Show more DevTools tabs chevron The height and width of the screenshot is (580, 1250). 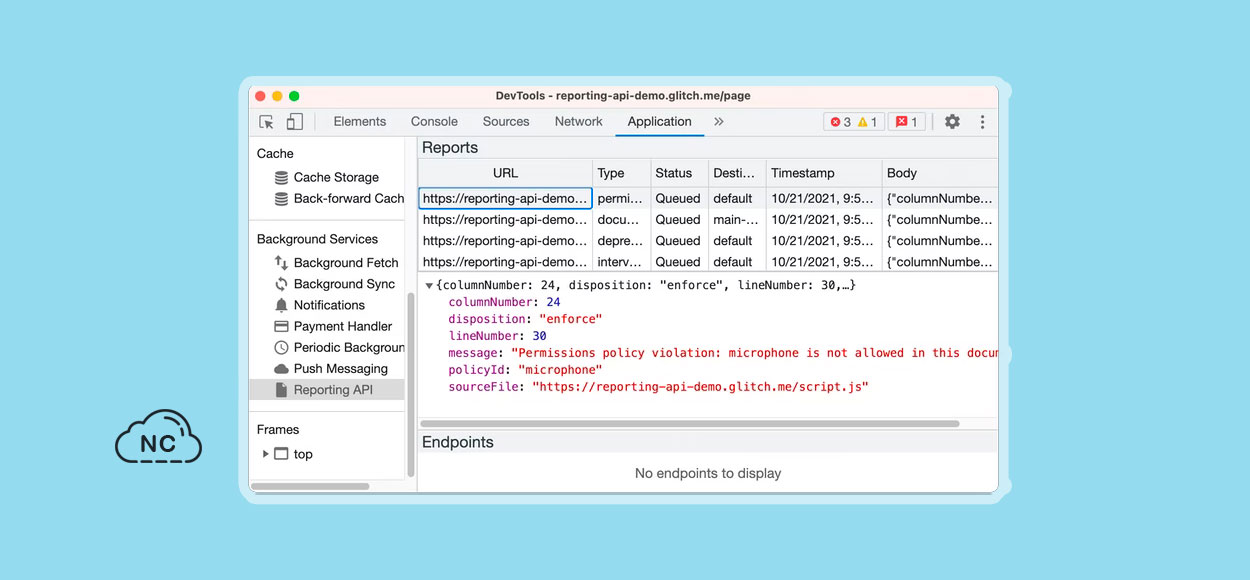point(718,122)
